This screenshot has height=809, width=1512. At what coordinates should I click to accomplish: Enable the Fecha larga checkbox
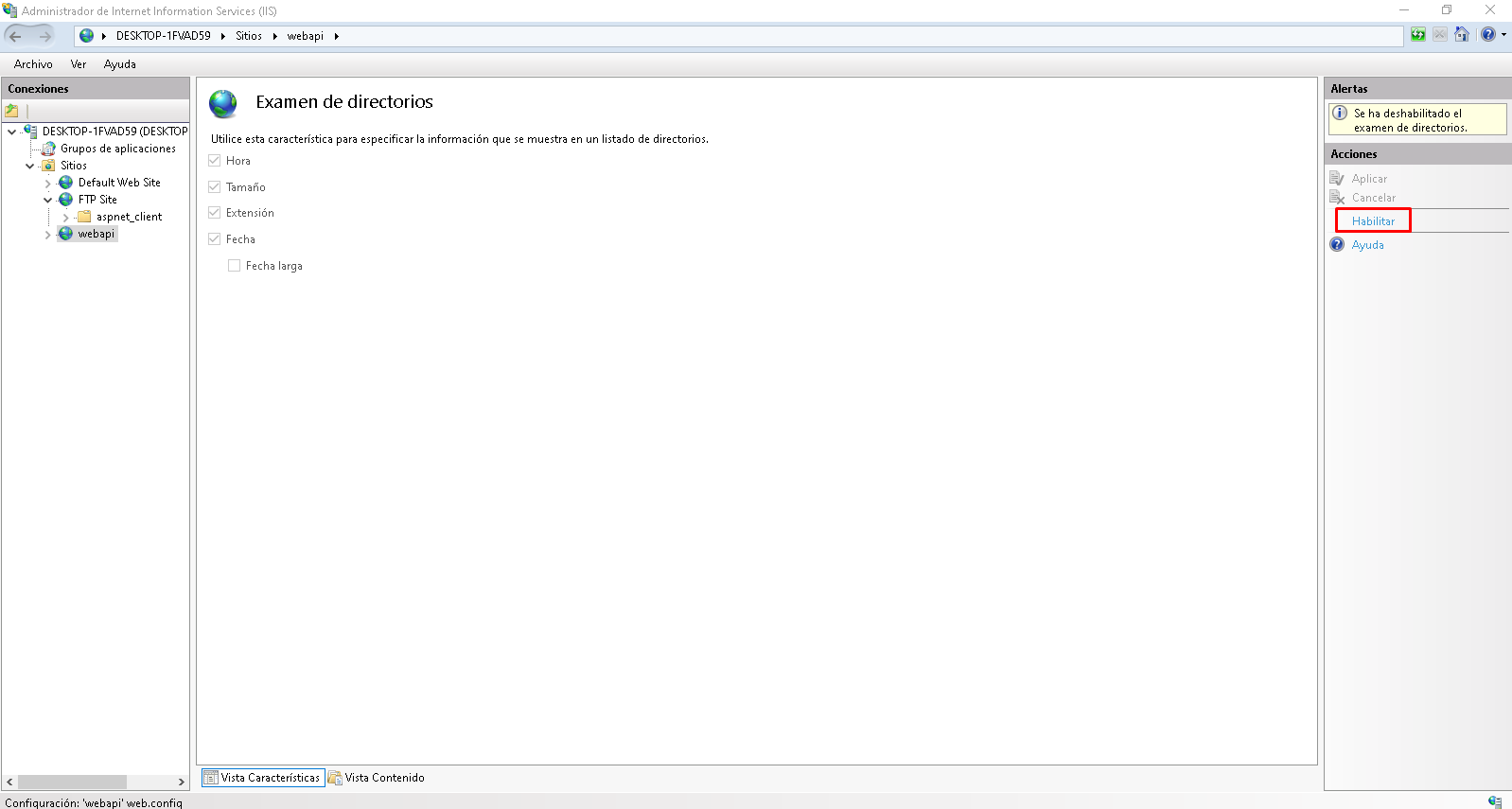click(235, 266)
